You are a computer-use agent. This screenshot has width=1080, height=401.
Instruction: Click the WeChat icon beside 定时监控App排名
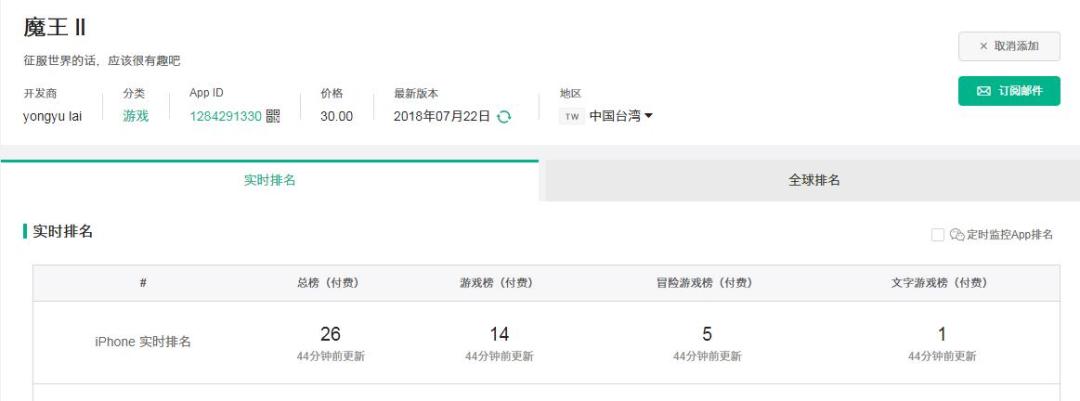click(957, 235)
